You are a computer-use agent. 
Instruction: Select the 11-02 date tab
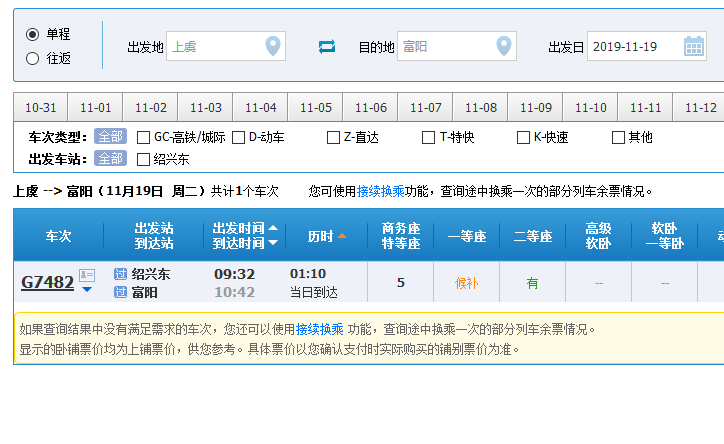point(151,108)
